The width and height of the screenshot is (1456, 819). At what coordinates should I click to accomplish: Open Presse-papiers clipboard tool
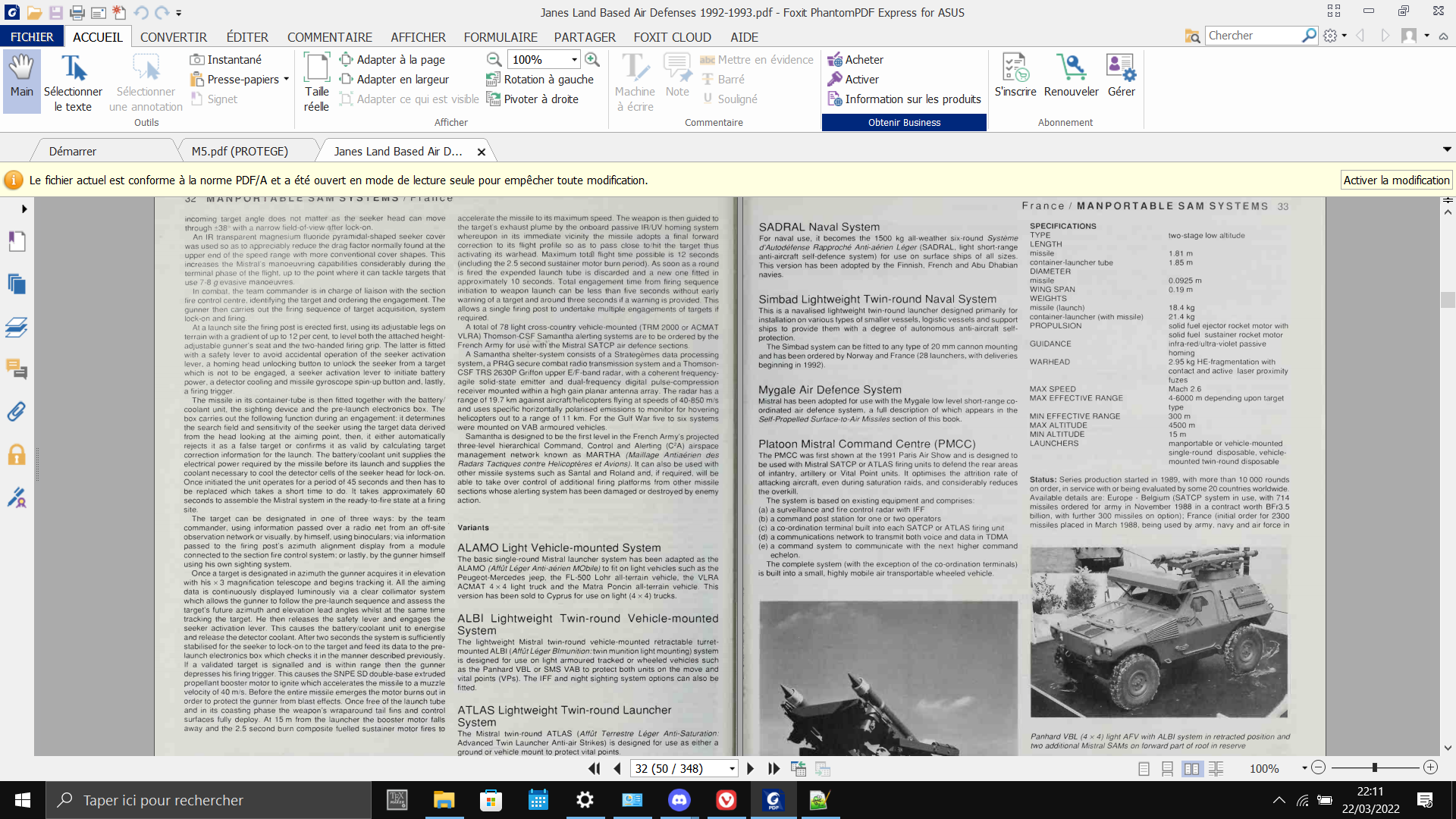235,79
